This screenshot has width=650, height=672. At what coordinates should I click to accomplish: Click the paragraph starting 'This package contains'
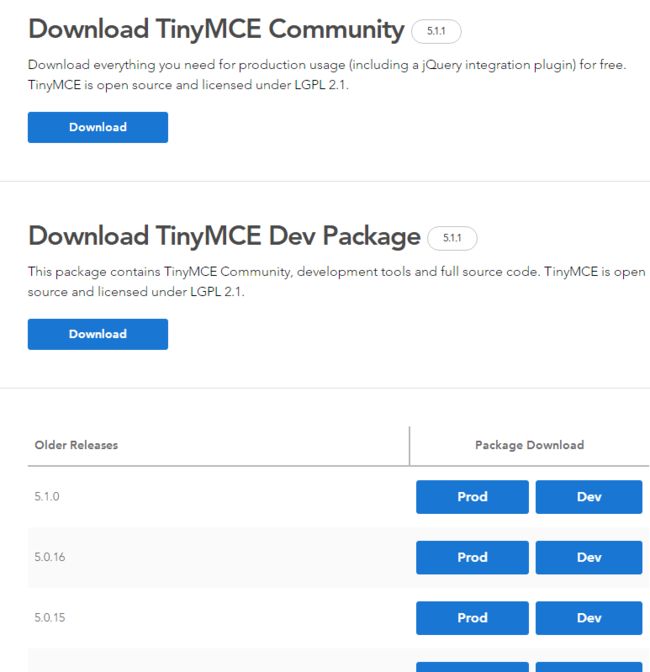(336, 282)
